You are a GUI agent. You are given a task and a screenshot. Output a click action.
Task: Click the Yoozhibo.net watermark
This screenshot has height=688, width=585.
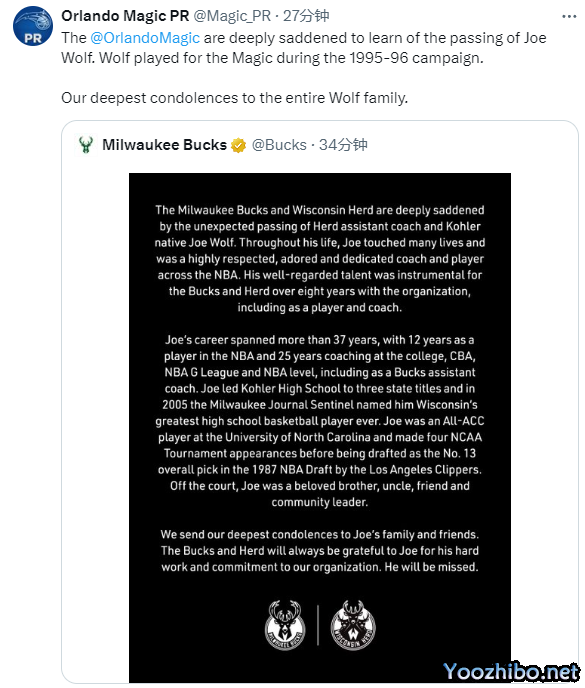tap(511, 672)
